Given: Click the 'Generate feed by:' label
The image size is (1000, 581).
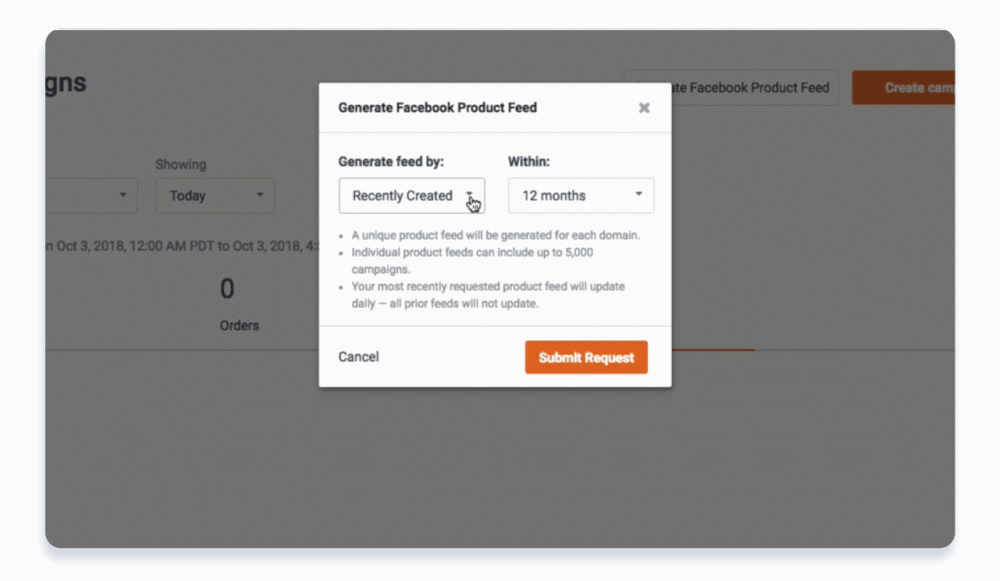Looking at the screenshot, I should pyautogui.click(x=391, y=162).
